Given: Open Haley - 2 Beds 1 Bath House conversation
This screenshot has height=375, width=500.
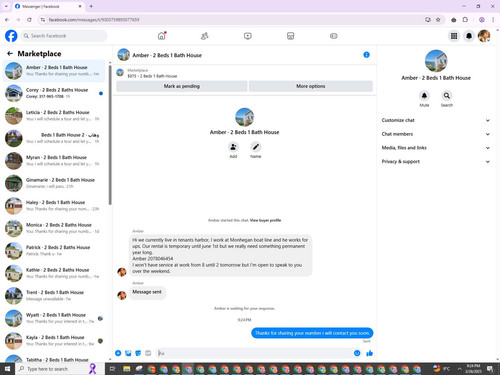Looking at the screenshot, I should (54, 206).
